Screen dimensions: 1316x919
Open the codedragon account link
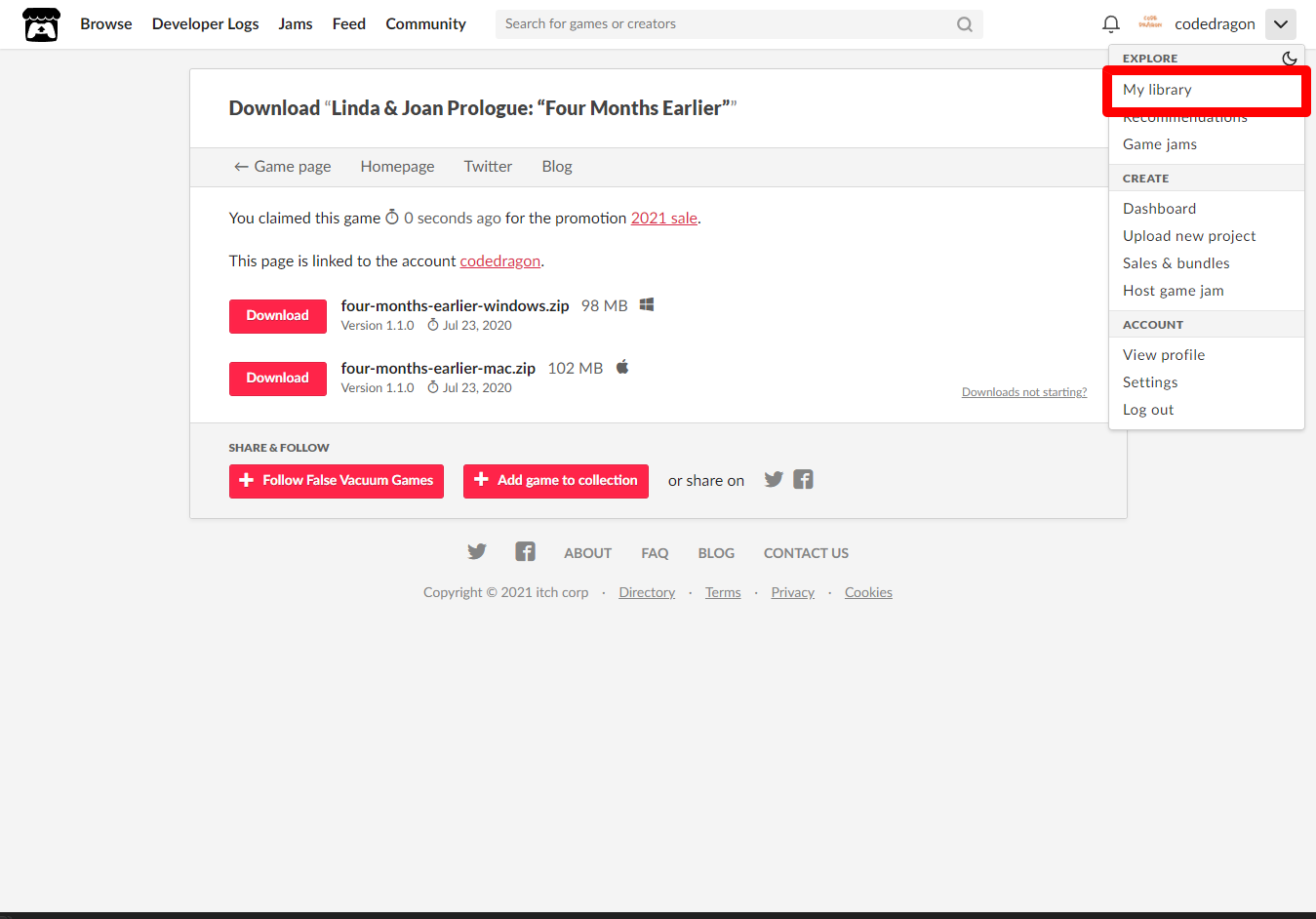pyautogui.click(x=499, y=261)
